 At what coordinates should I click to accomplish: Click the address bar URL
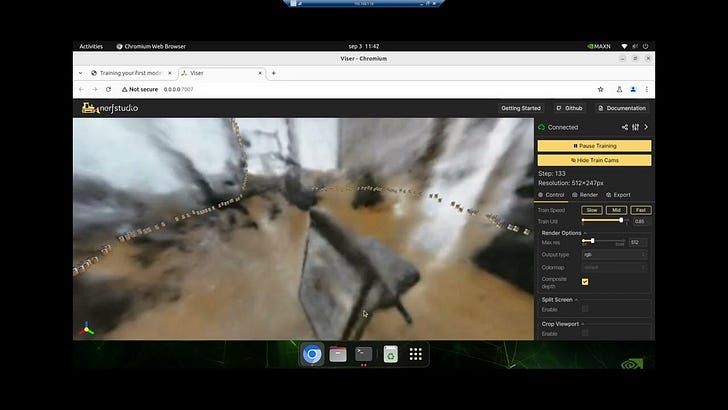click(x=178, y=89)
